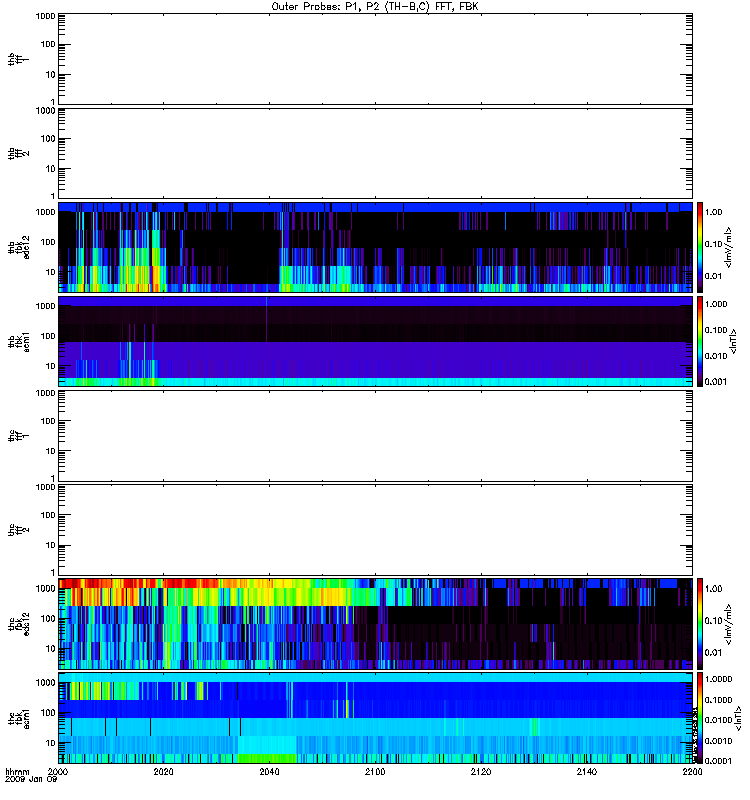Click the '100' tick label of thb fff 2 panel

coord(48,139)
